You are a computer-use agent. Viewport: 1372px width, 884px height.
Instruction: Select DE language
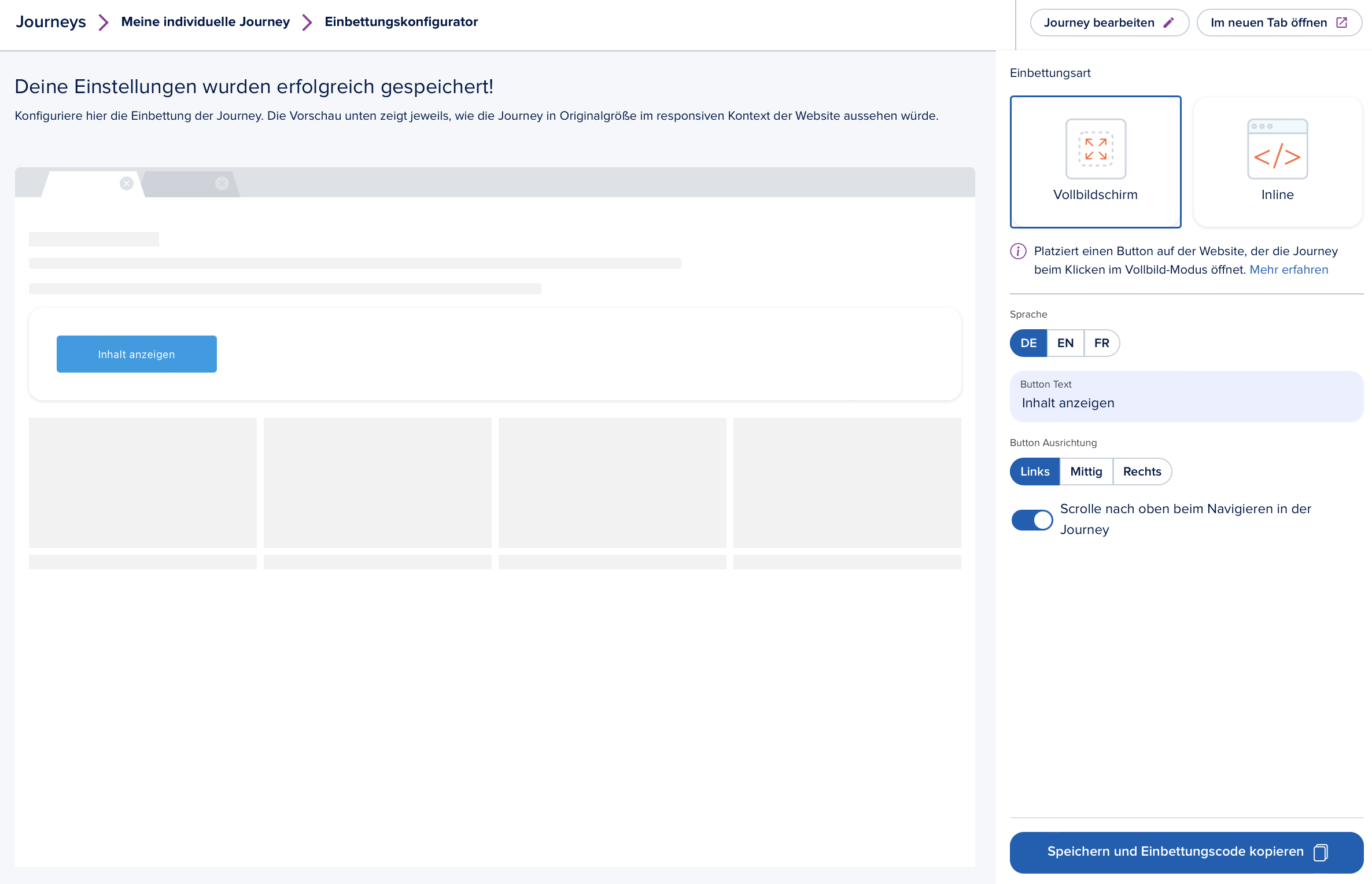1028,343
